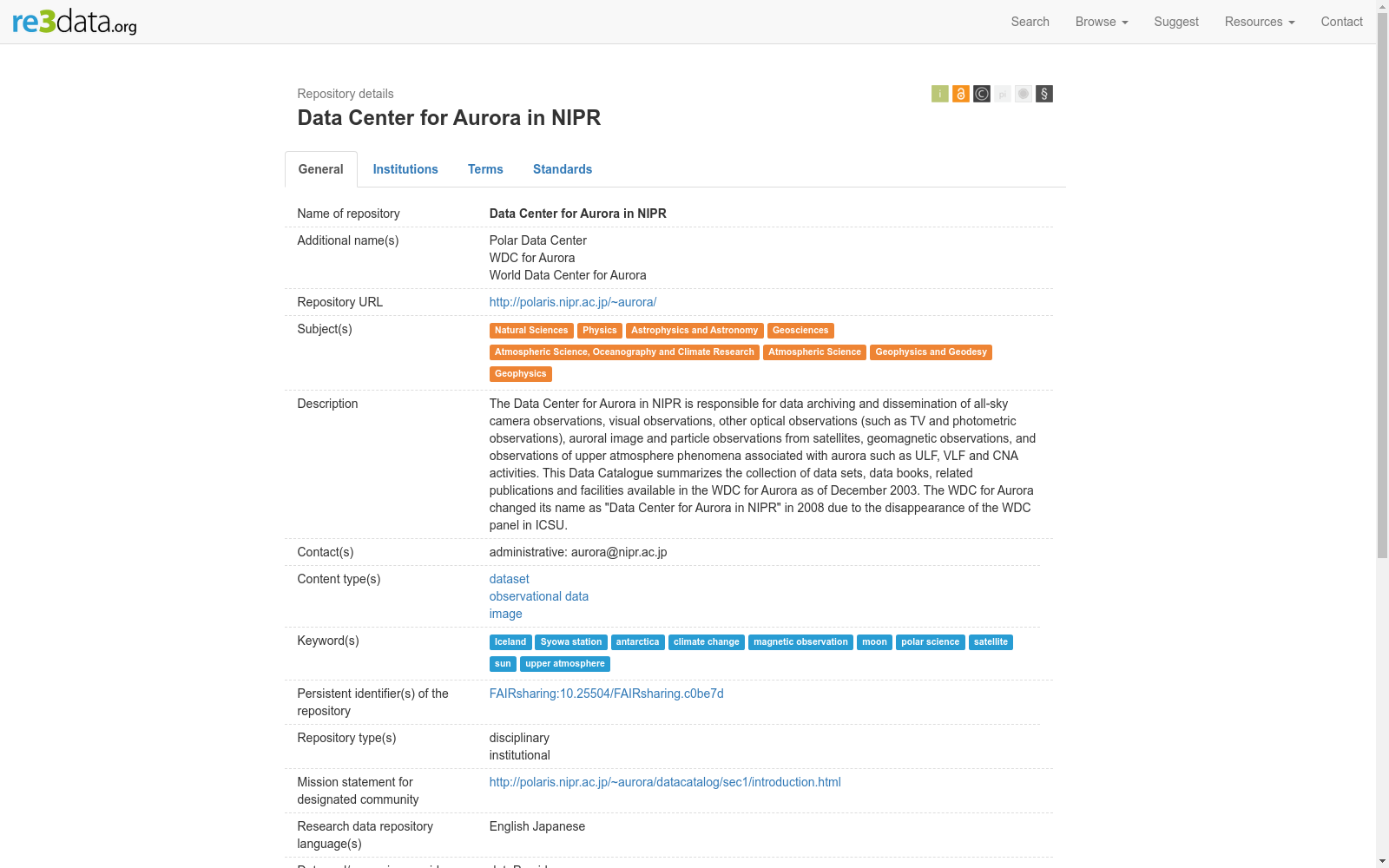Click the standalone Geophysics subject tag
The width and height of the screenshot is (1389, 868).
tap(521, 374)
